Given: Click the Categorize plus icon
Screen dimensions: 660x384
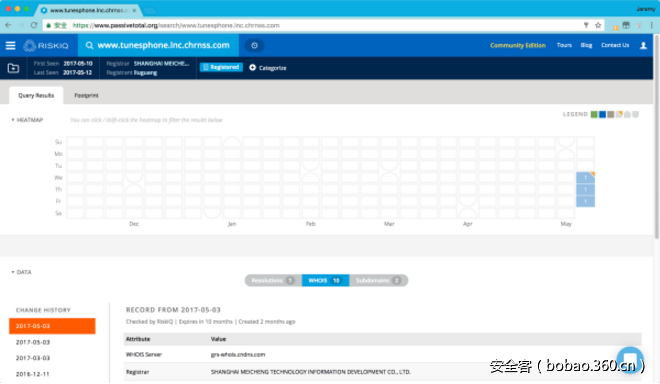Looking at the screenshot, I should click(x=253, y=67).
